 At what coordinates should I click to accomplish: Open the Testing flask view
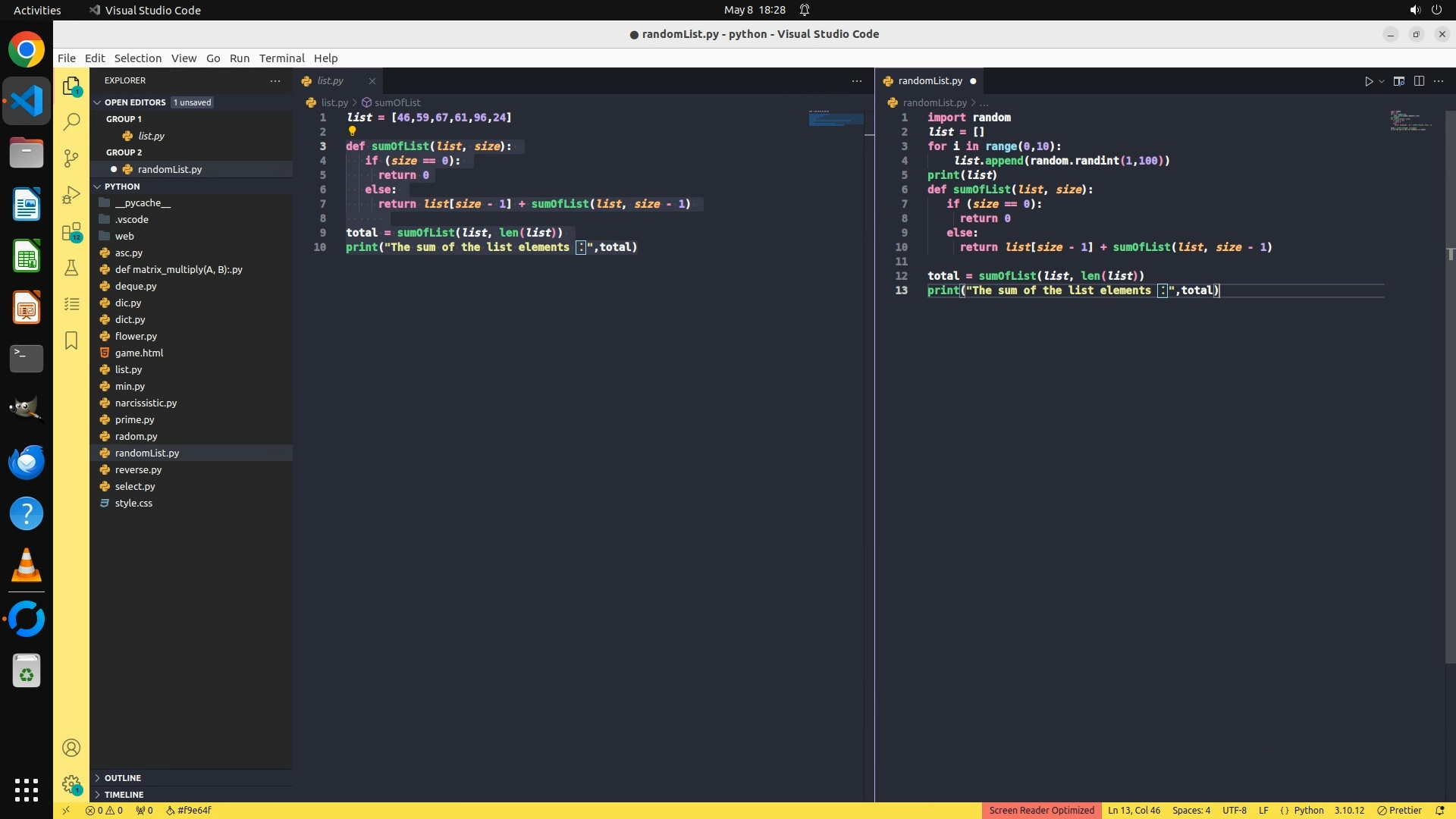tap(71, 268)
